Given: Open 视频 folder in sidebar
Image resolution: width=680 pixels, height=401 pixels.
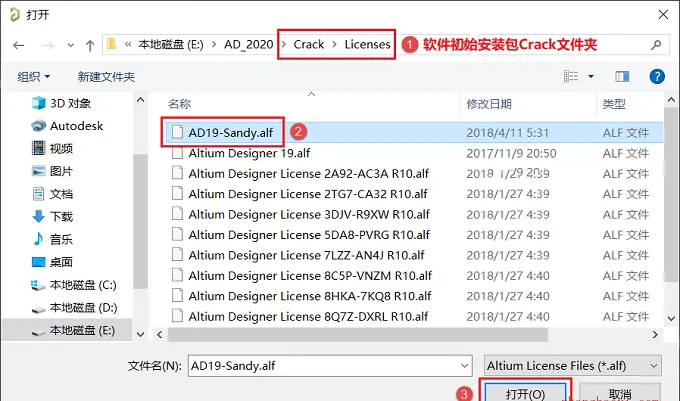Looking at the screenshot, I should pos(52,148).
